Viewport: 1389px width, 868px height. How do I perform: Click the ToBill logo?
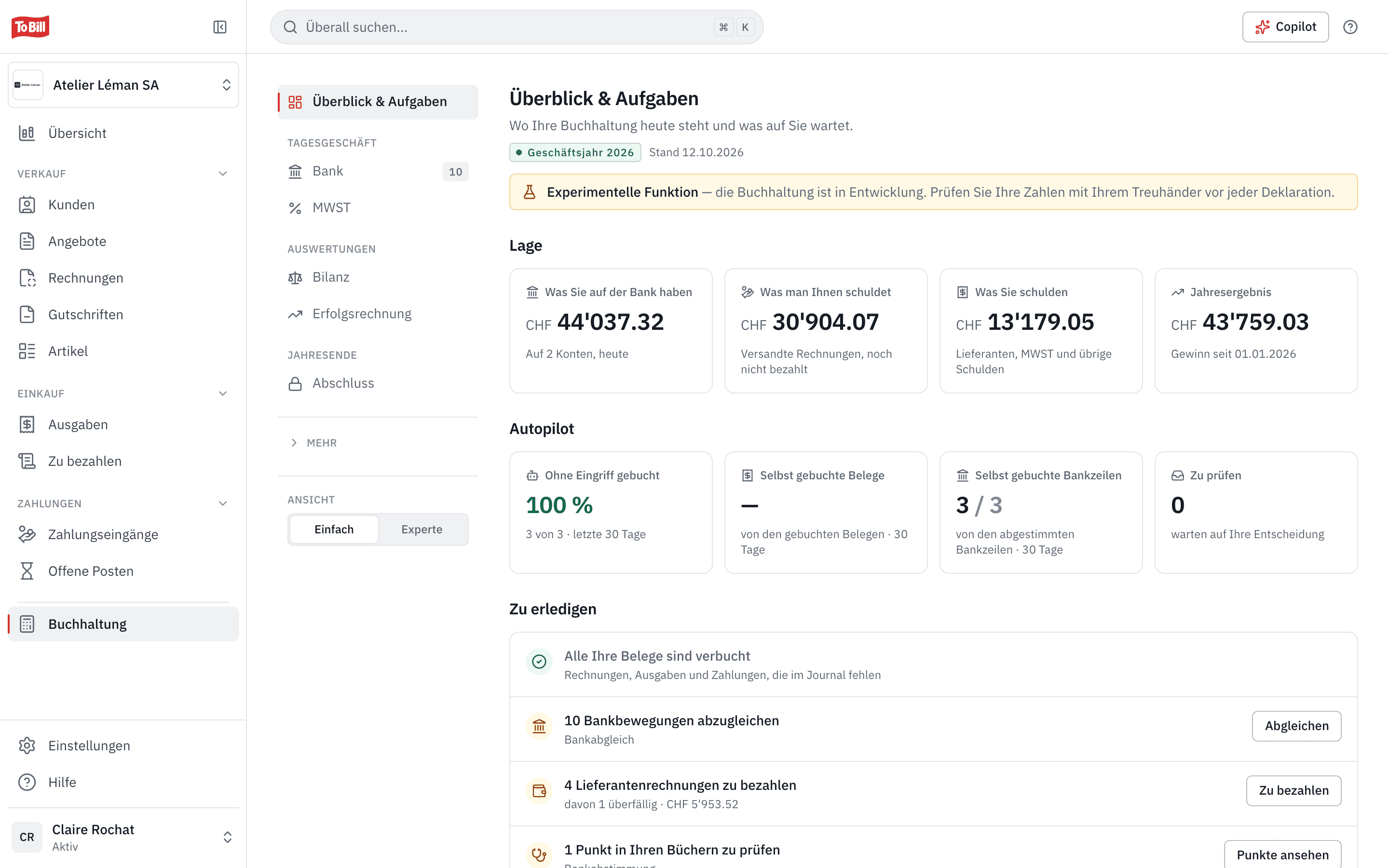tap(30, 27)
